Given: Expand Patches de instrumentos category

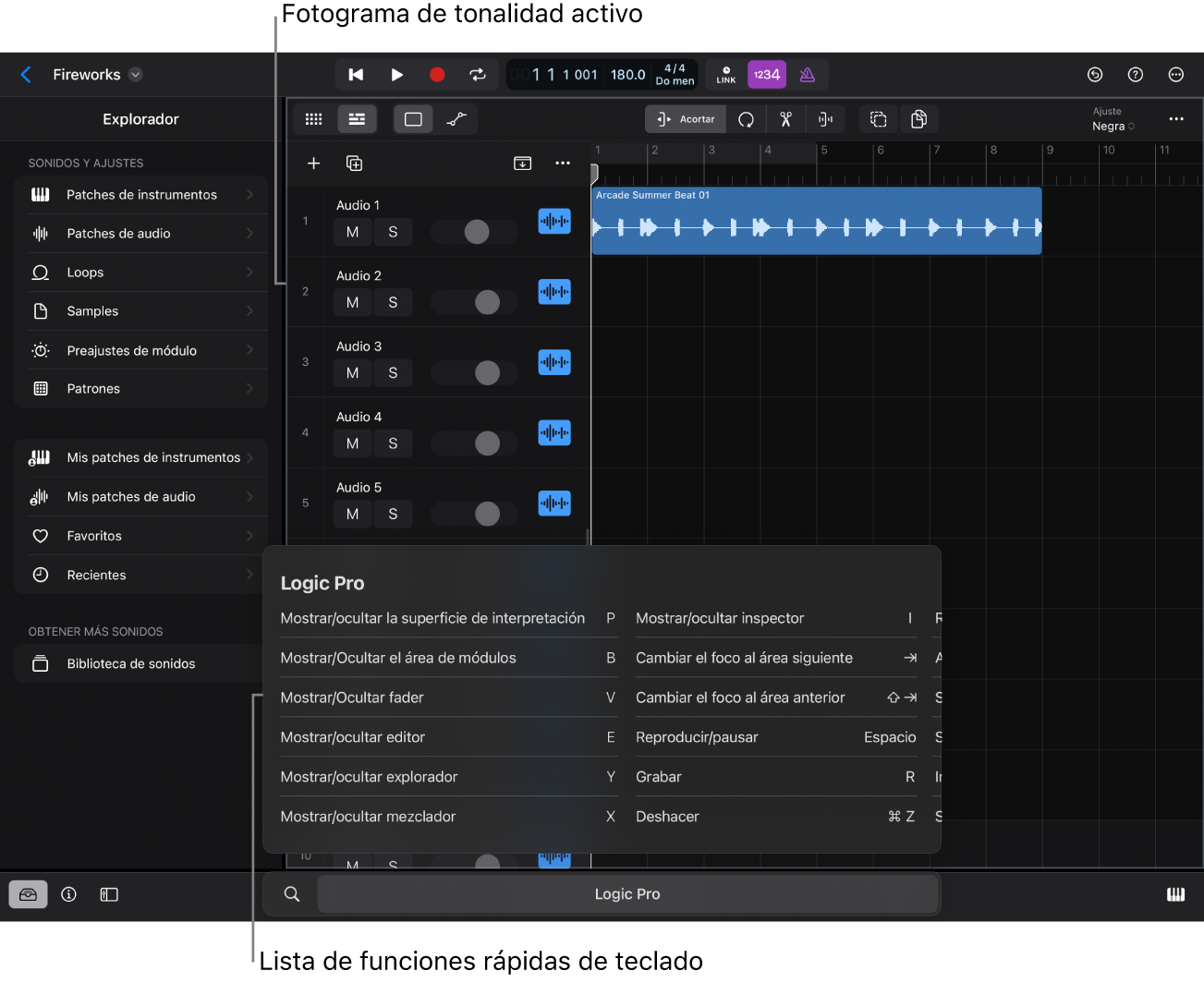Looking at the screenshot, I should click(141, 195).
